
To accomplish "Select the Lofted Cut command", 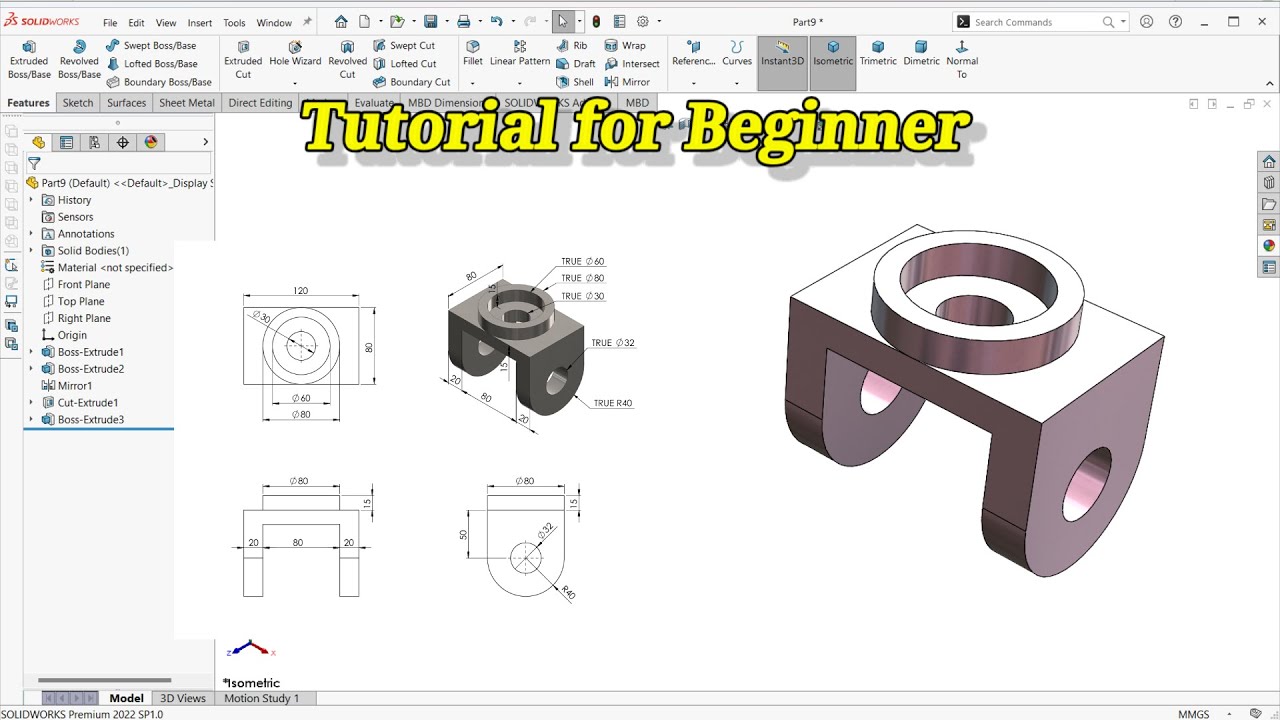I will click(404, 64).
